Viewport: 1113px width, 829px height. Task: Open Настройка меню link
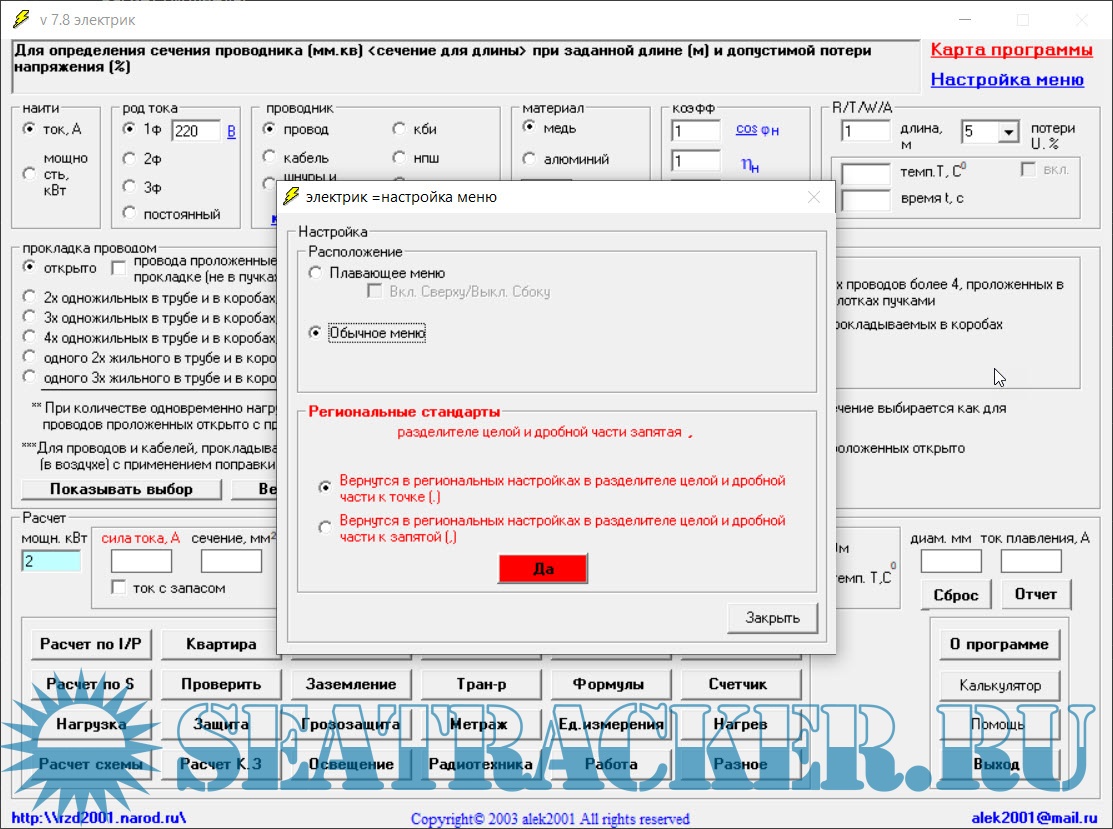pyautogui.click(x=1006, y=80)
